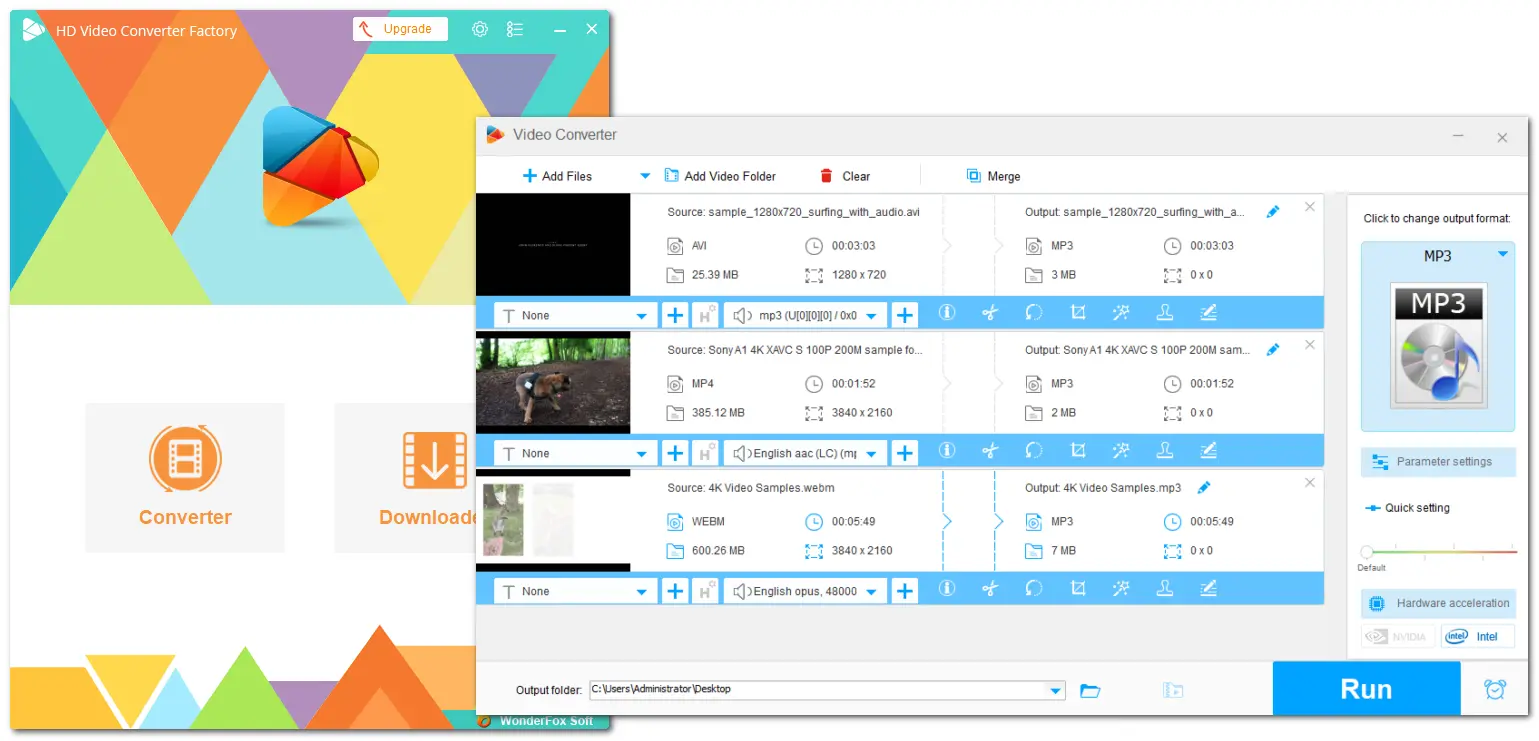Click Add Files in the toolbar
The height and width of the screenshot is (741, 1539).
(x=557, y=176)
